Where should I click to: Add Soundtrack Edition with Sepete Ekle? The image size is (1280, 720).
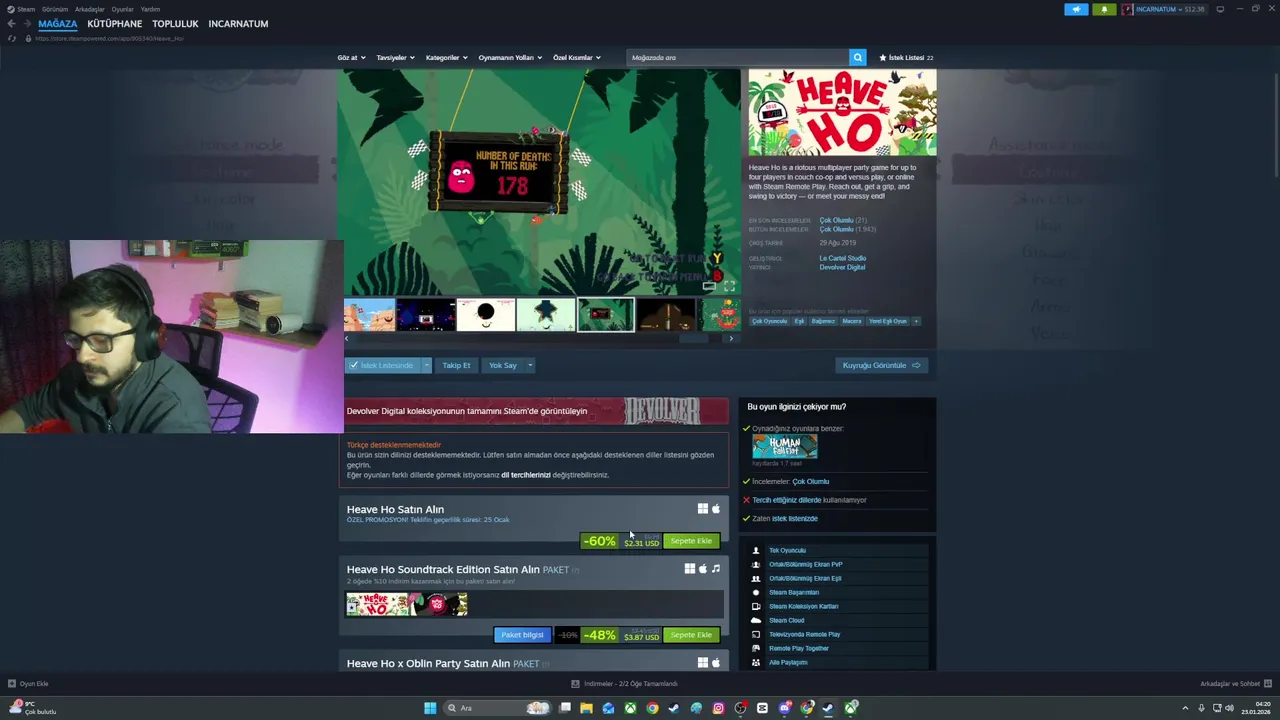coord(691,635)
